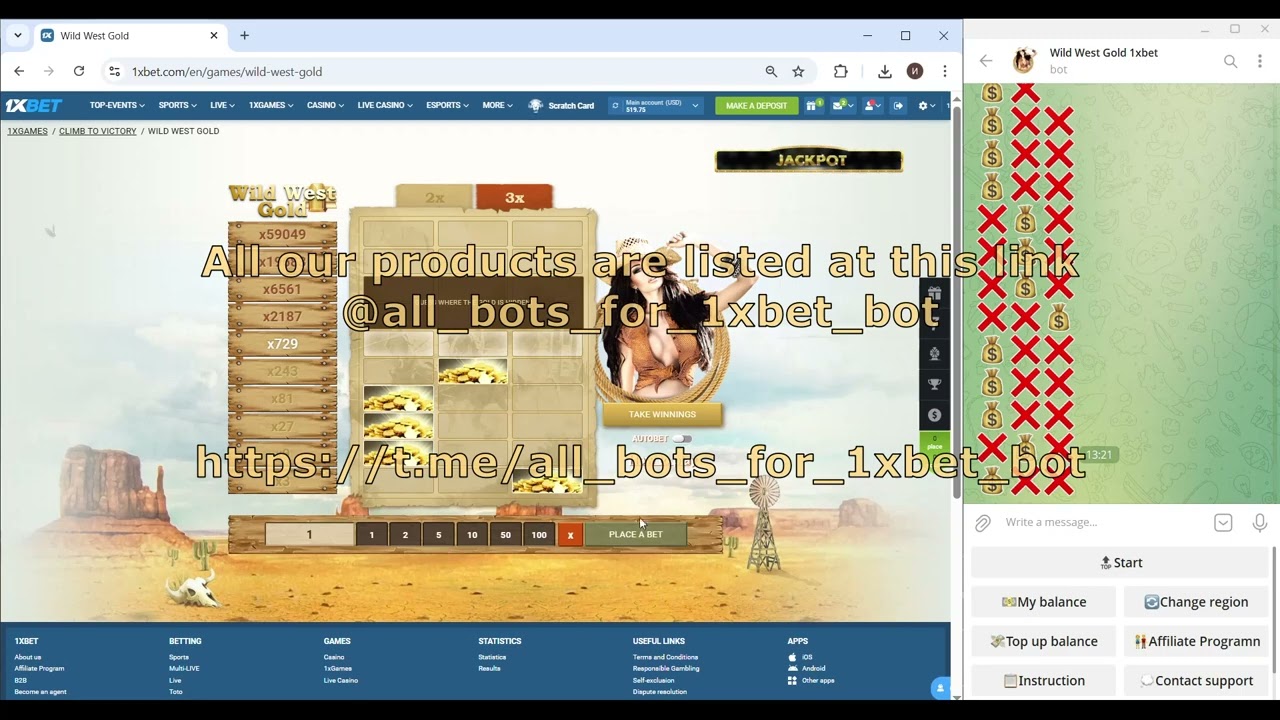Open the gift bonuses icon in header
The width and height of the screenshot is (1280, 720).
[814, 105]
